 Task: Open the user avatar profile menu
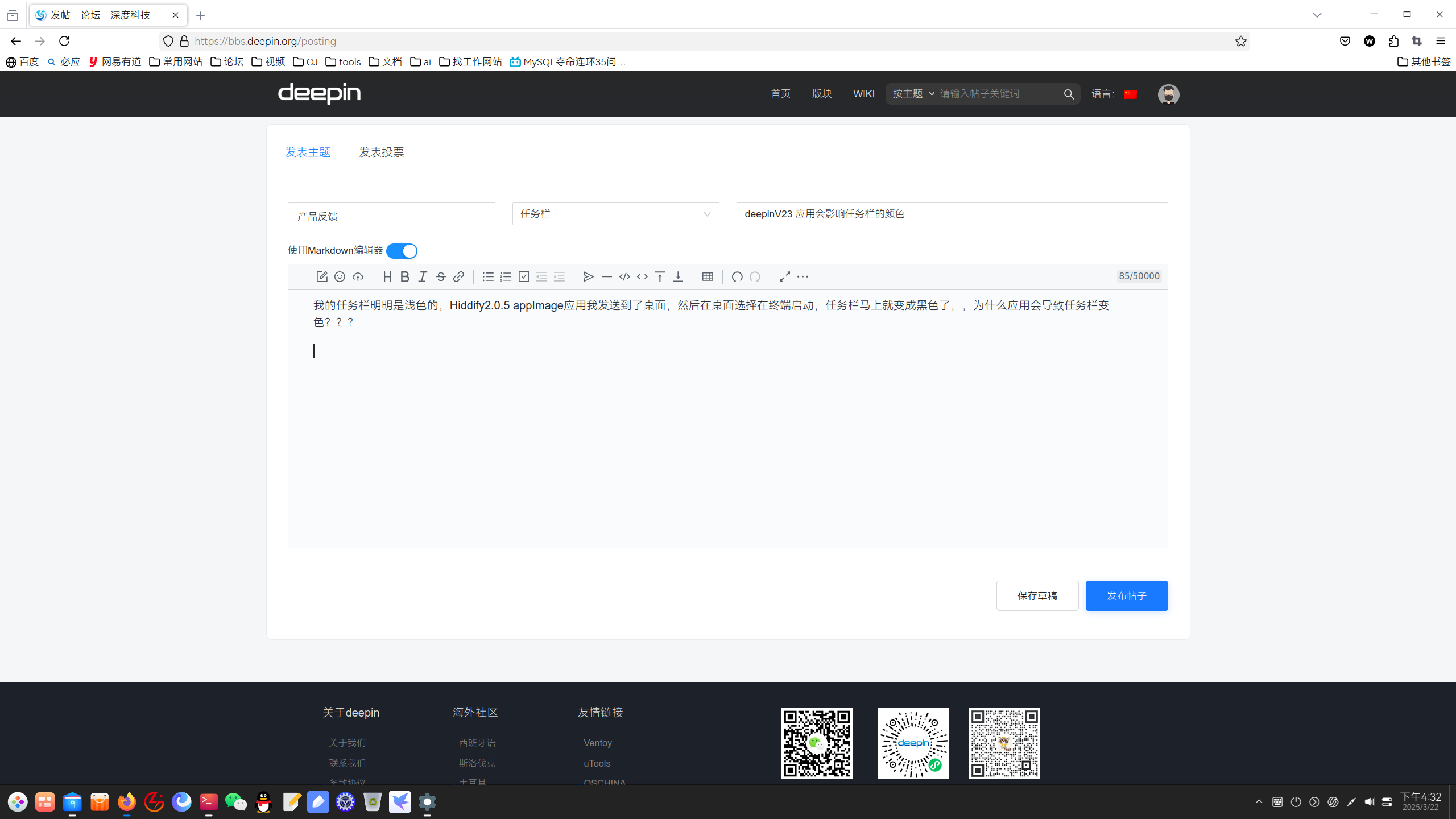click(1168, 94)
